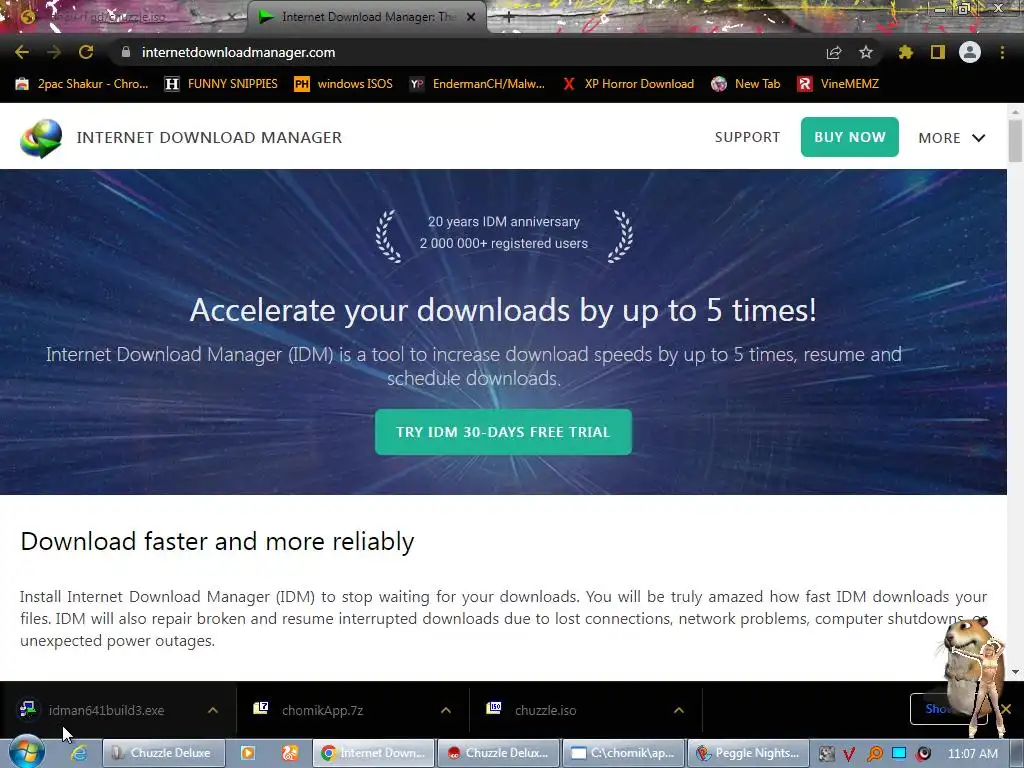Click the page's vertical scrollbar thumb
Image resolution: width=1024 pixels, height=768 pixels.
(x=1015, y=139)
